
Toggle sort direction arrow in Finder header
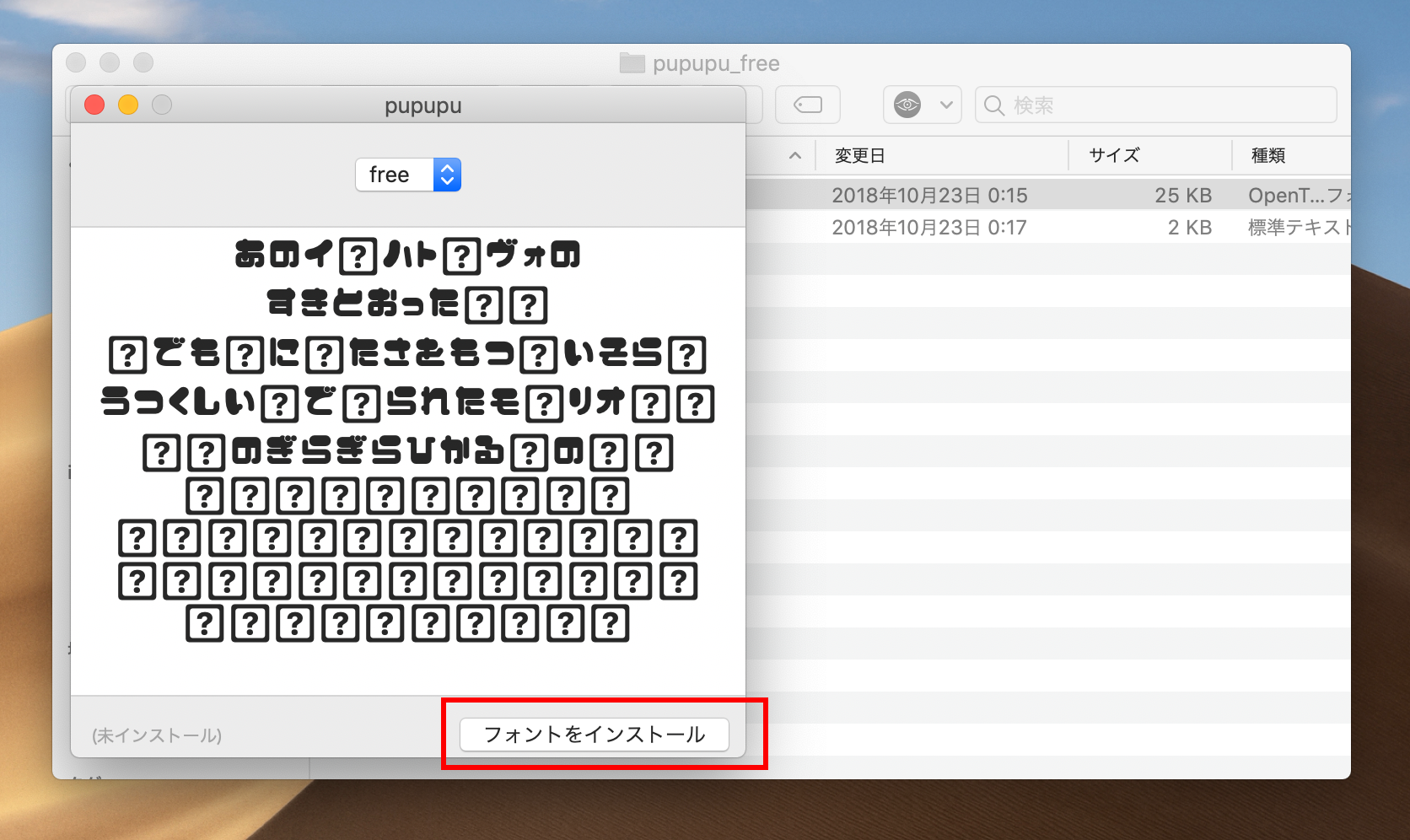pyautogui.click(x=794, y=156)
